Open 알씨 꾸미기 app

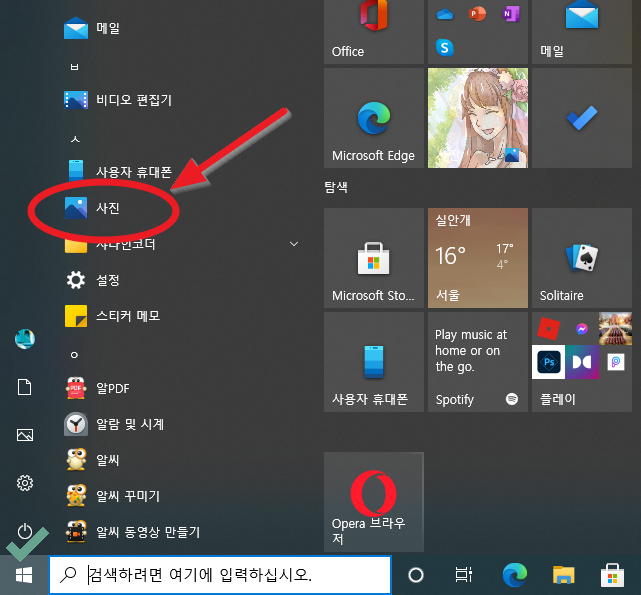click(x=112, y=496)
